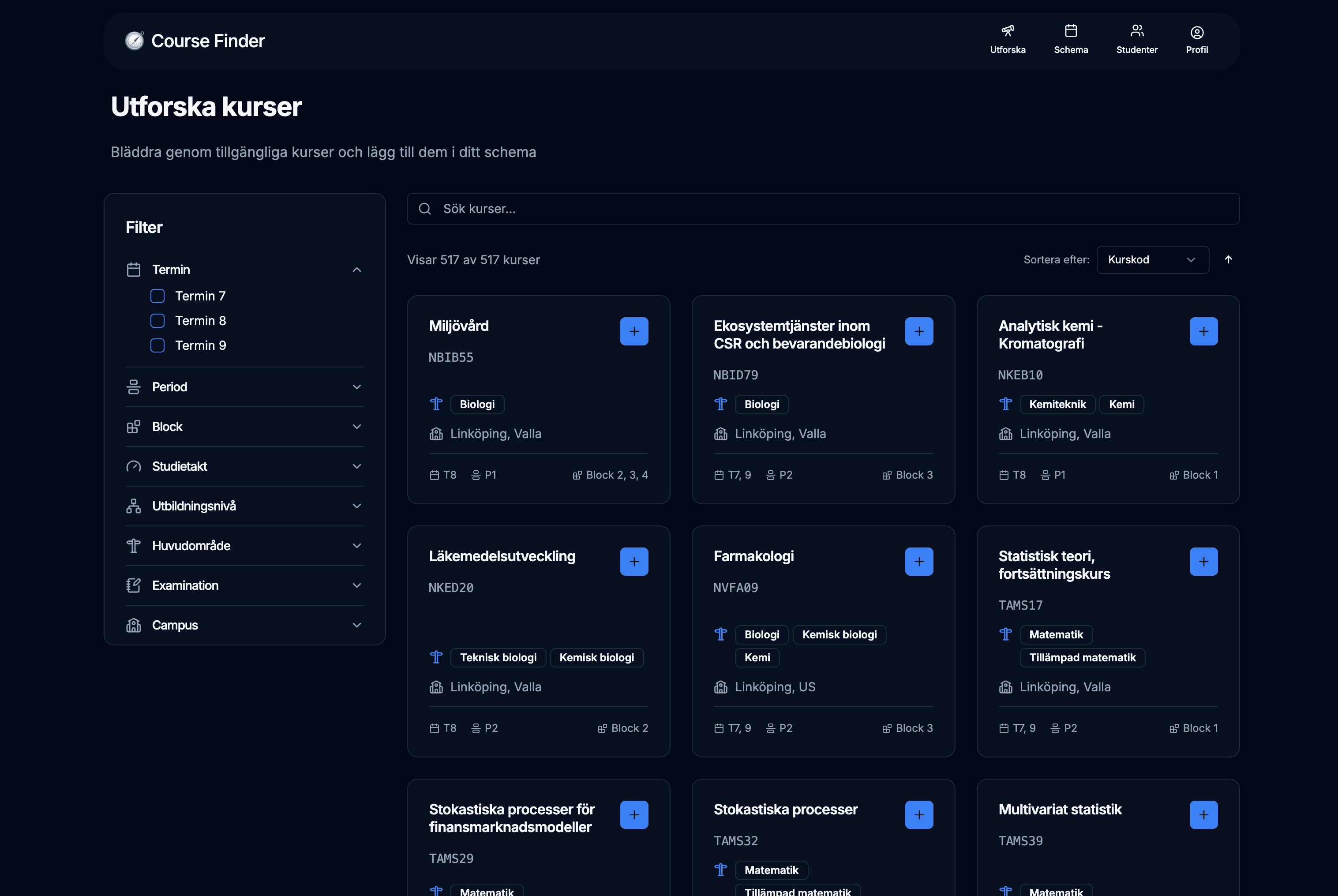Add the Farmakologi course with its plus button
Viewport: 1338px width, 896px height.
[x=918, y=561]
